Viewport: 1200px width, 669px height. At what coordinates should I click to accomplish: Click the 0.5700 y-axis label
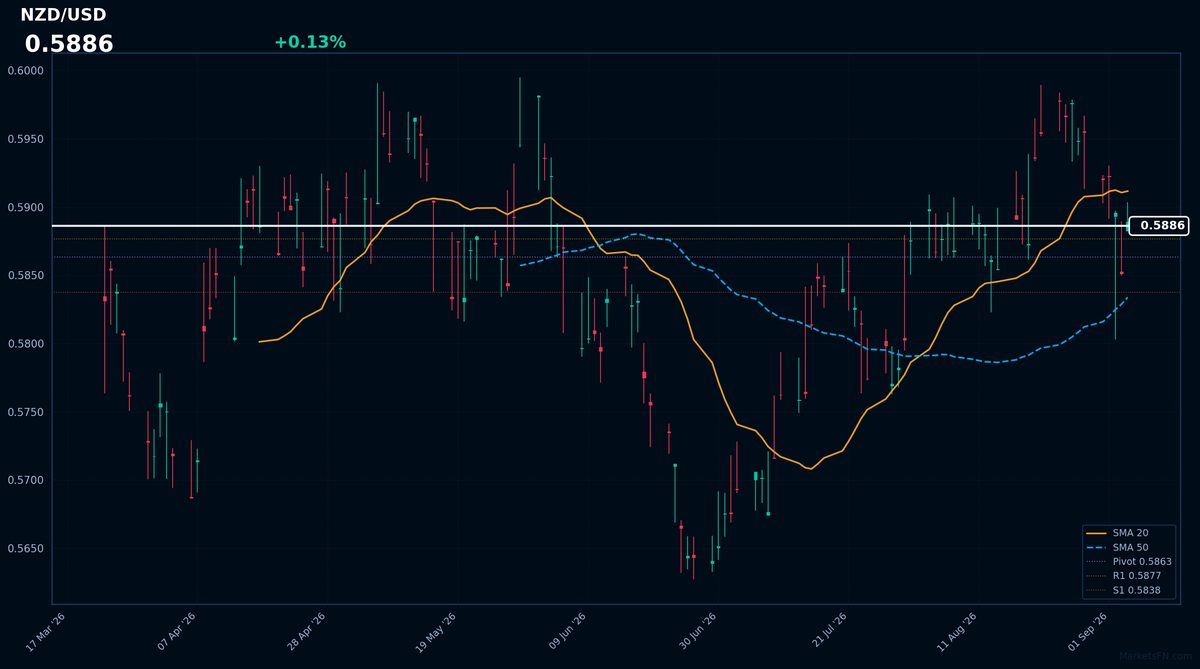click(26, 480)
